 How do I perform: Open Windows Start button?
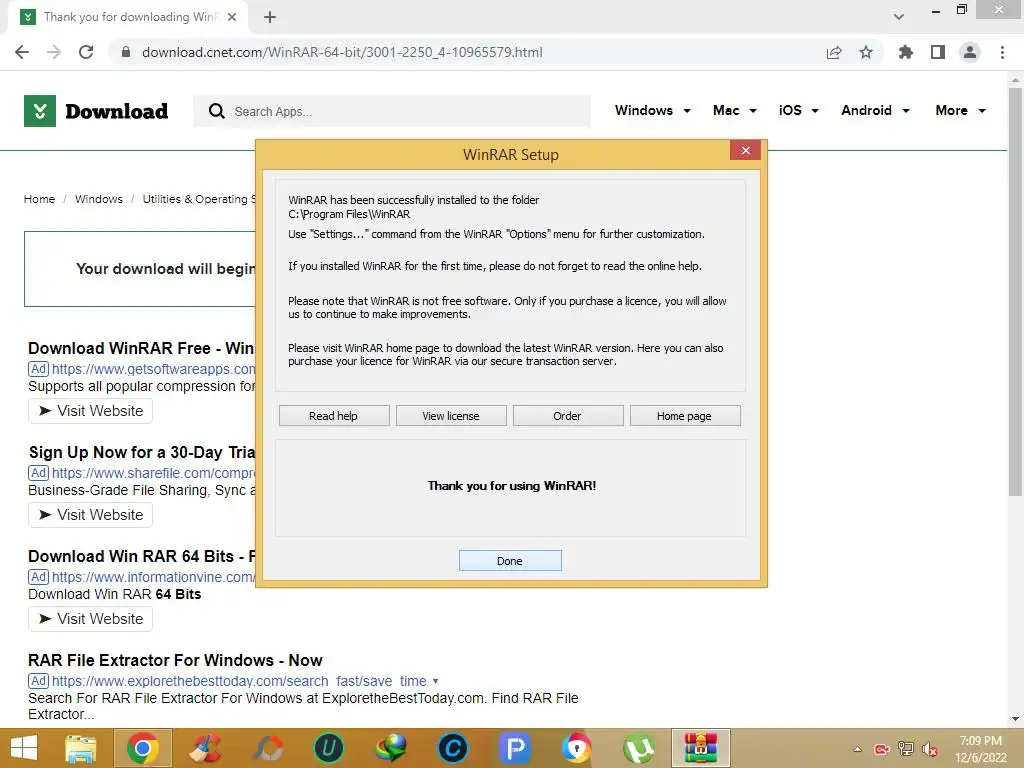click(x=24, y=748)
